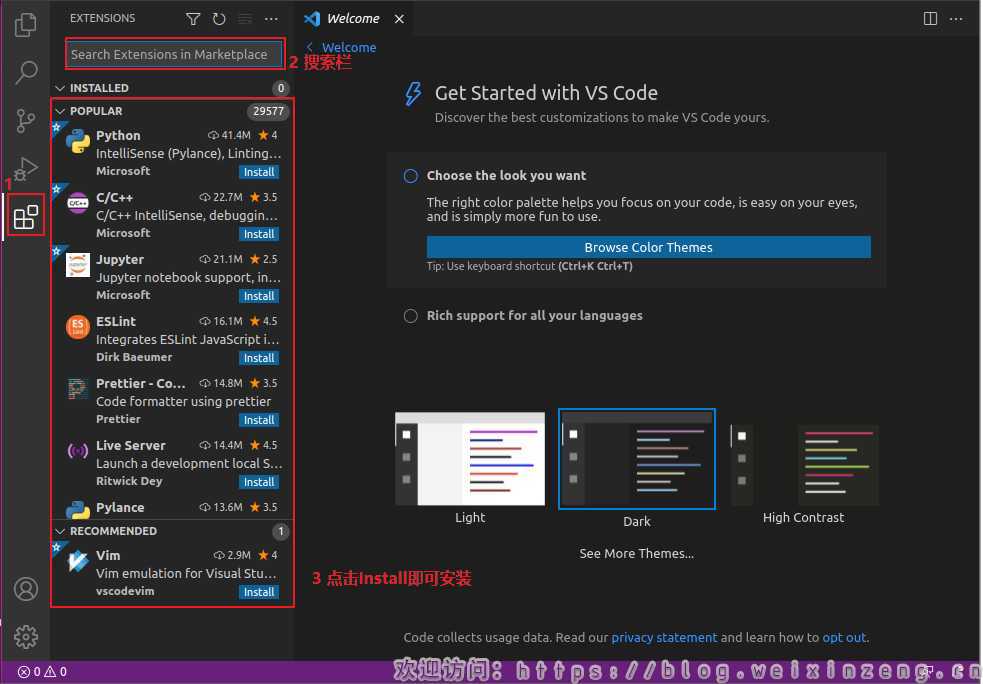The width and height of the screenshot is (983, 684).
Task: Open Run and Debug view
Action: click(26, 168)
